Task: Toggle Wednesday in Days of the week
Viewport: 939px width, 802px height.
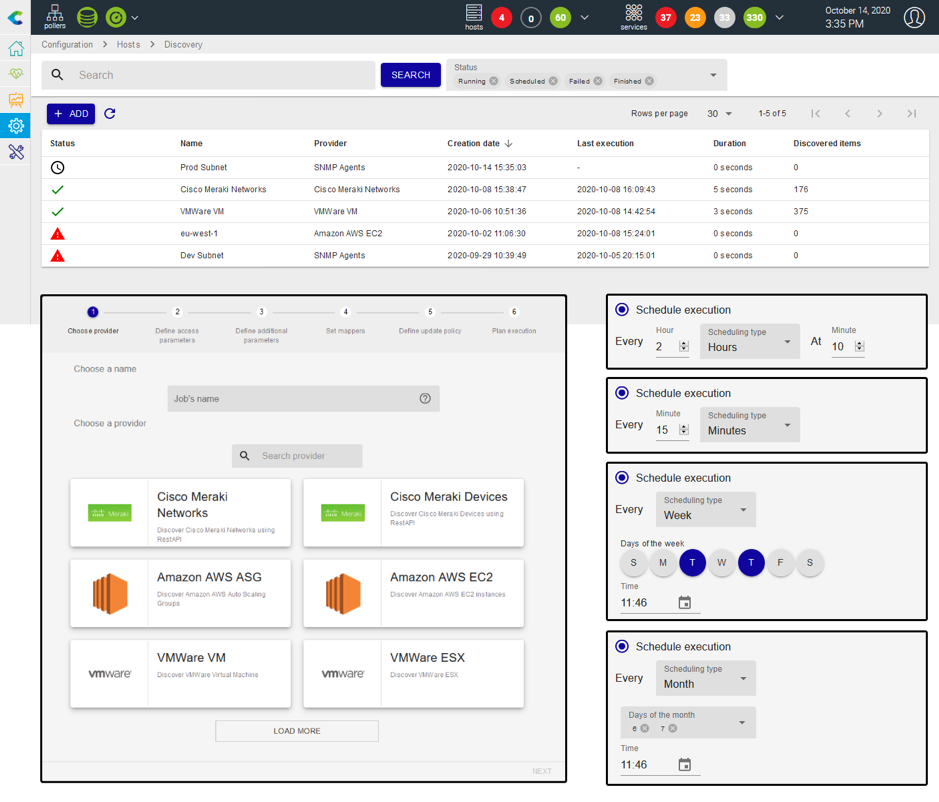Action: pos(722,562)
